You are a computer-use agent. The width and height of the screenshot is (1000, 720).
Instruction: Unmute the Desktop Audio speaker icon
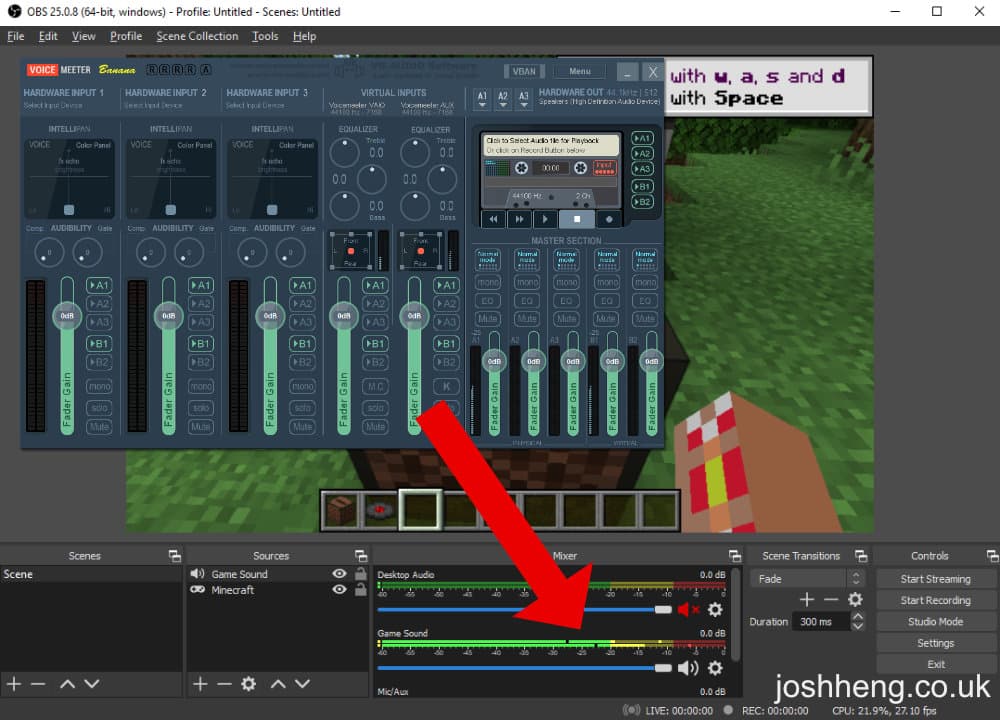(x=688, y=610)
